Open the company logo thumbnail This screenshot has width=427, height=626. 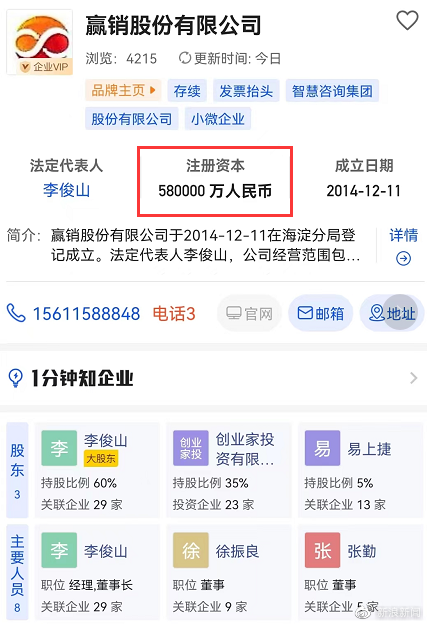40,42
